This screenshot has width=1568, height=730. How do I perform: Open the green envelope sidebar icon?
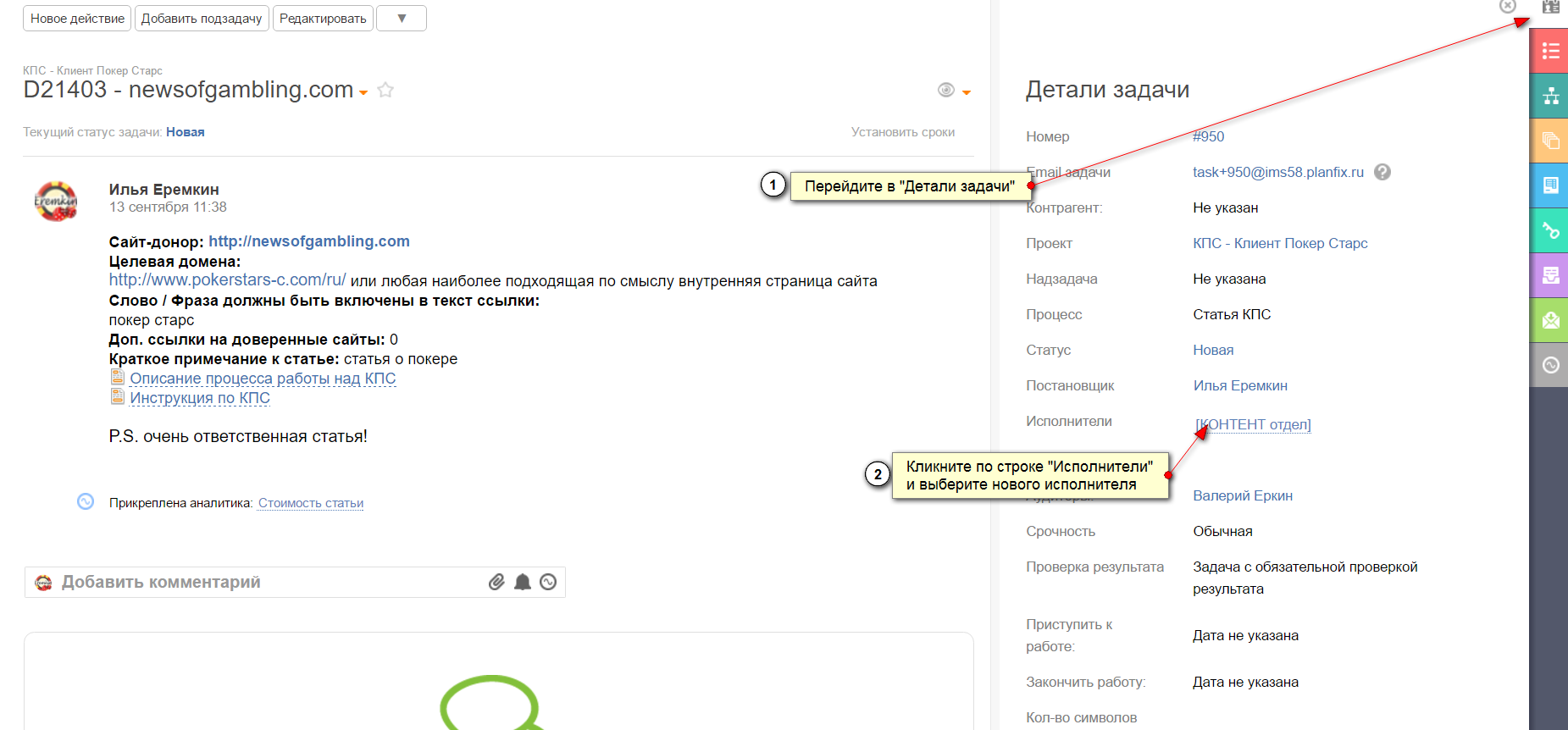click(1550, 320)
